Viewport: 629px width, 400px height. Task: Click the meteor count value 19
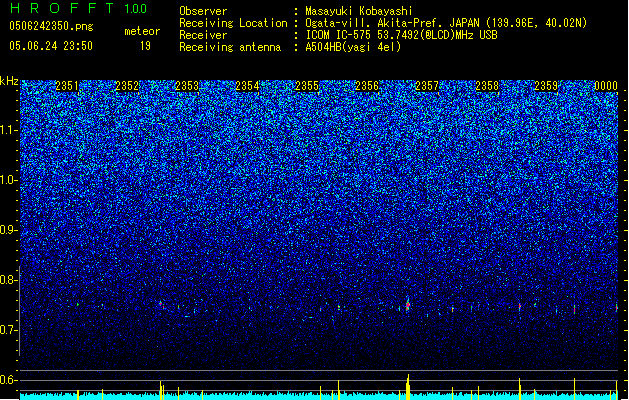coord(145,46)
